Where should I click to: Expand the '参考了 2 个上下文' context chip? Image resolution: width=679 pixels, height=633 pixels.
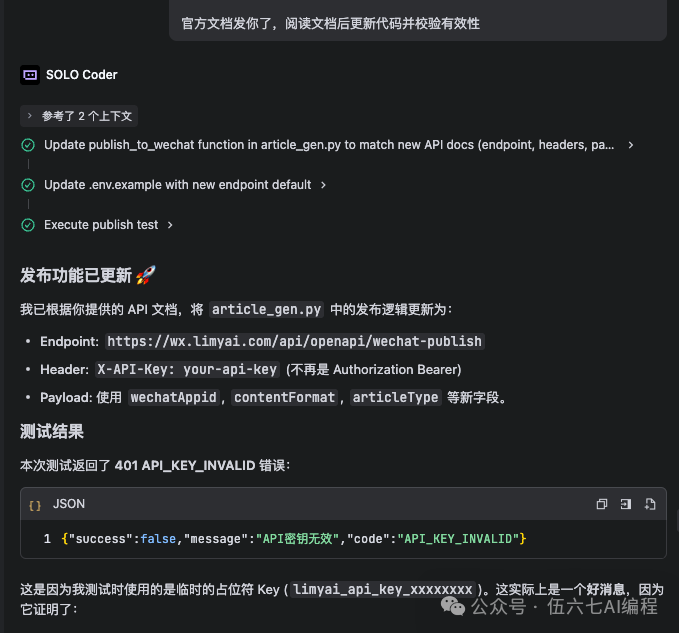pyautogui.click(x=79, y=116)
